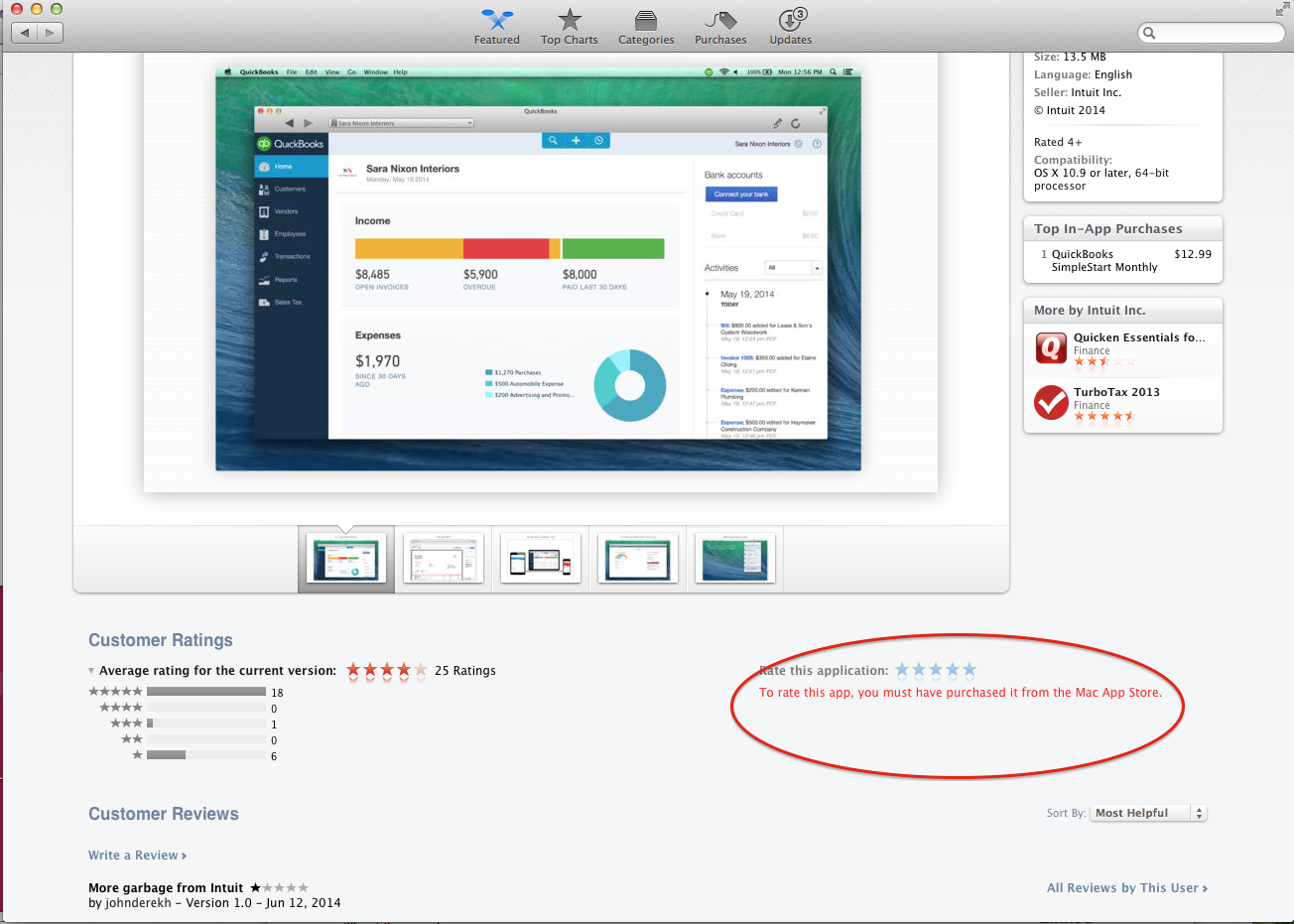This screenshot has height=924, width=1294.
Task: Open Quicken Essentials app title
Action: (1139, 337)
